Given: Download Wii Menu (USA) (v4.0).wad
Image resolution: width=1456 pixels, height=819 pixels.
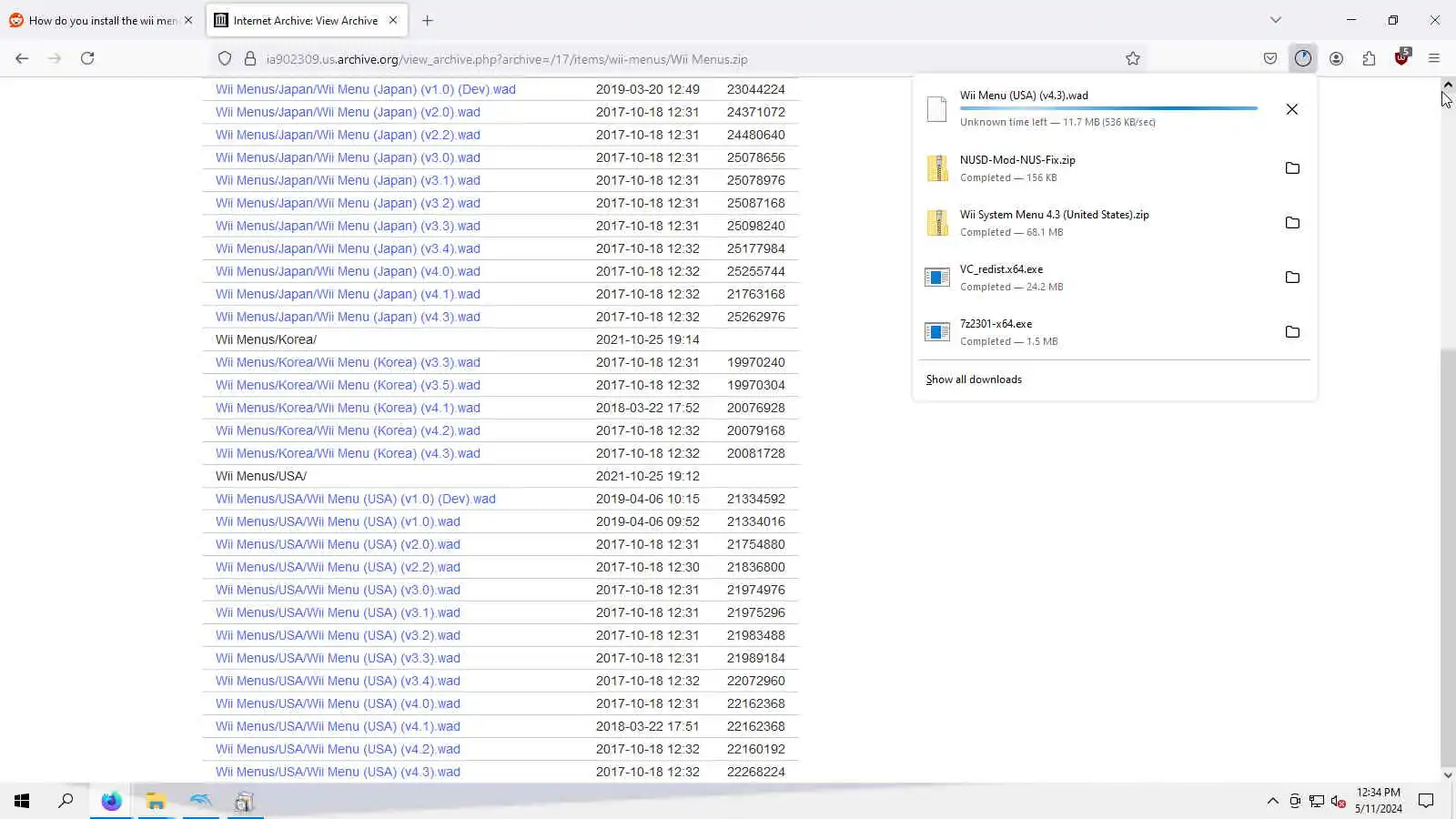Looking at the screenshot, I should 338,703.
